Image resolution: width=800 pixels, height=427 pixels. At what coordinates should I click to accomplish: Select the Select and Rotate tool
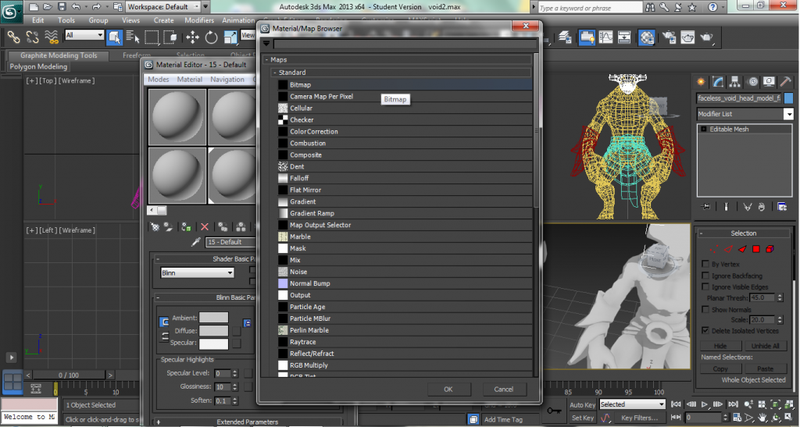pos(211,37)
